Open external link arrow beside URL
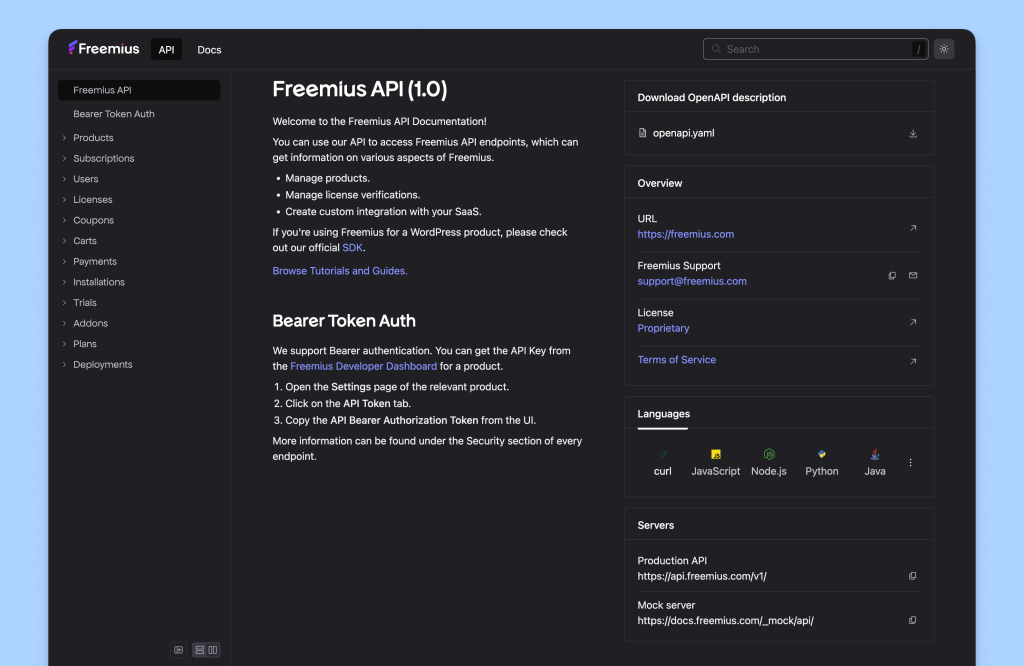This screenshot has width=1024, height=666. pyautogui.click(x=913, y=228)
